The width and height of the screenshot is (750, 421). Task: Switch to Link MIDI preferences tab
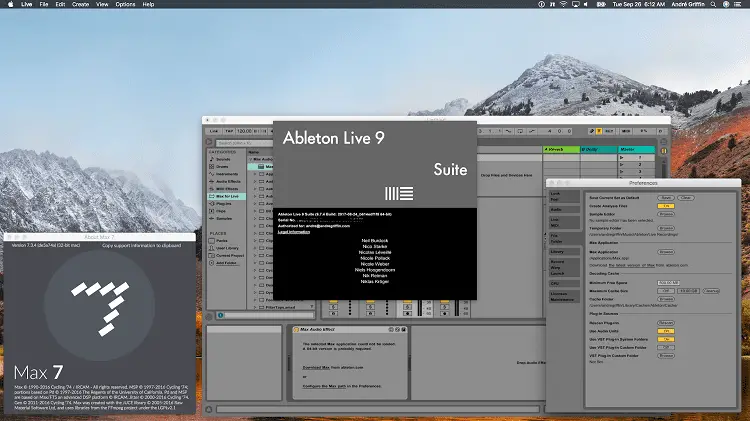563,222
